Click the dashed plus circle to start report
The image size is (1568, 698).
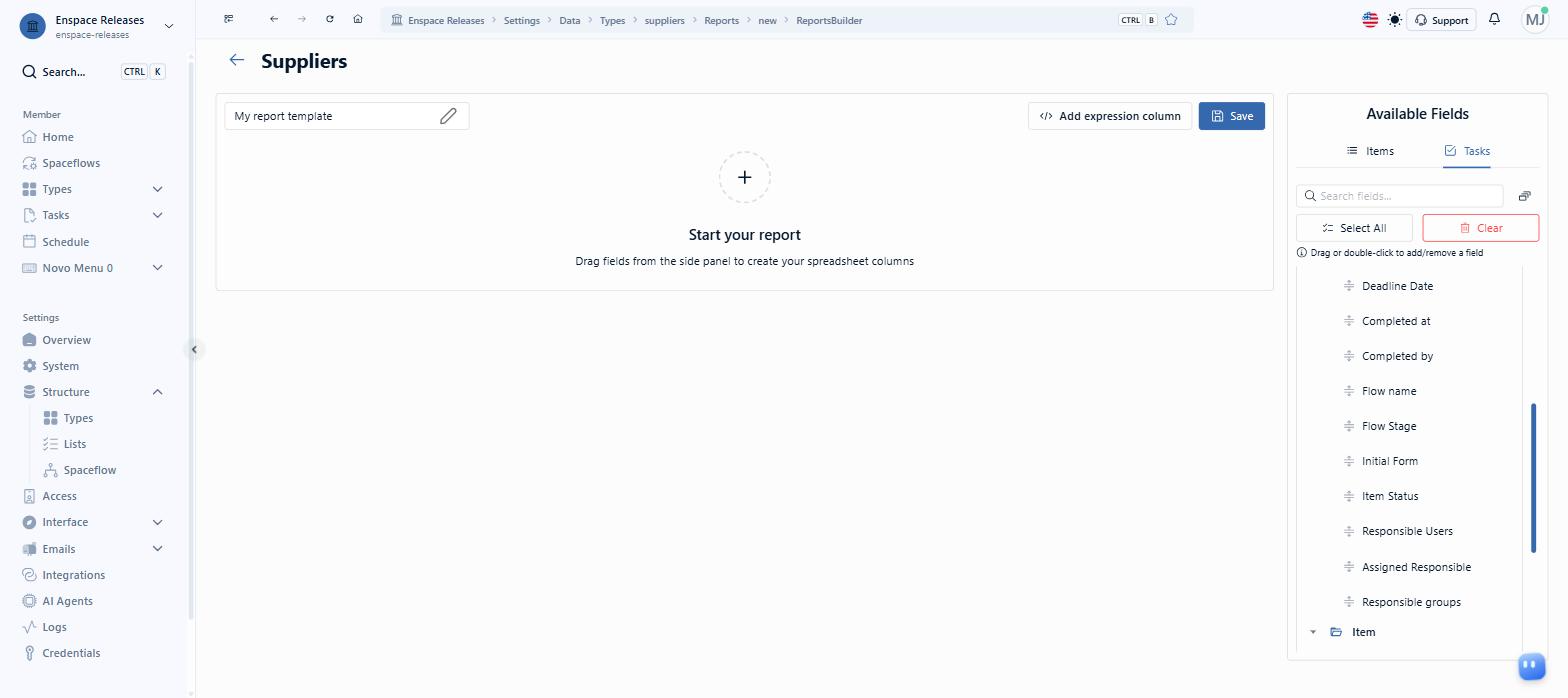pyautogui.click(x=744, y=177)
